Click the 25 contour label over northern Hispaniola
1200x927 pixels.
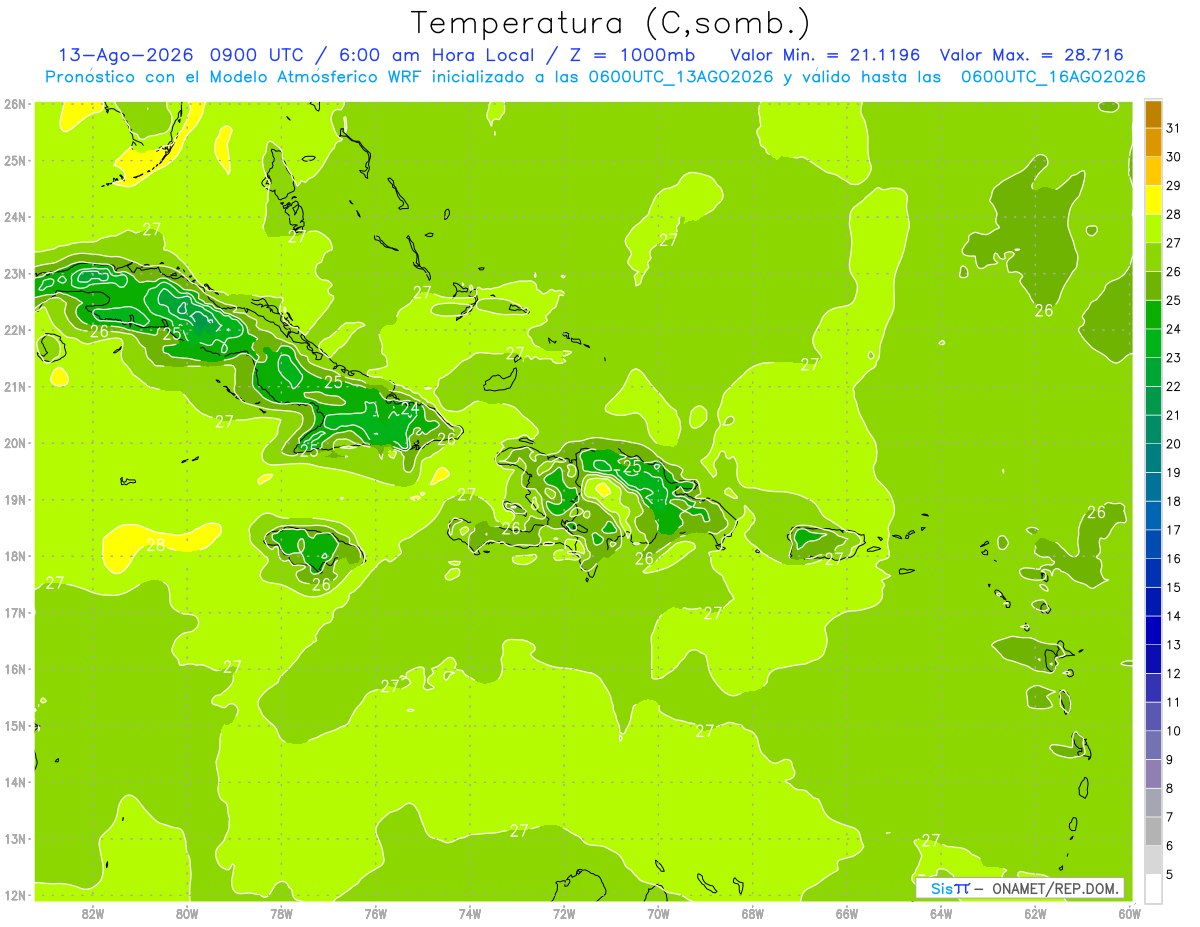[632, 466]
